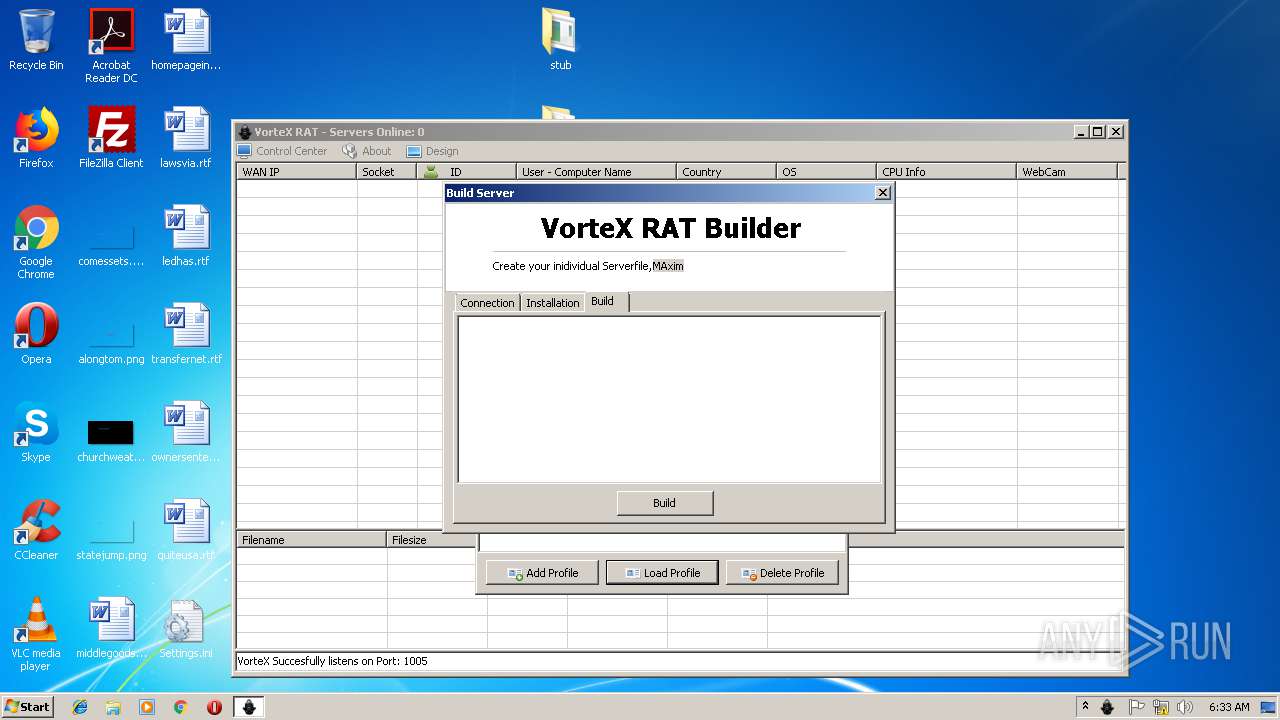Open Internet Explorer from taskbar
The height and width of the screenshot is (720, 1280).
click(80, 707)
